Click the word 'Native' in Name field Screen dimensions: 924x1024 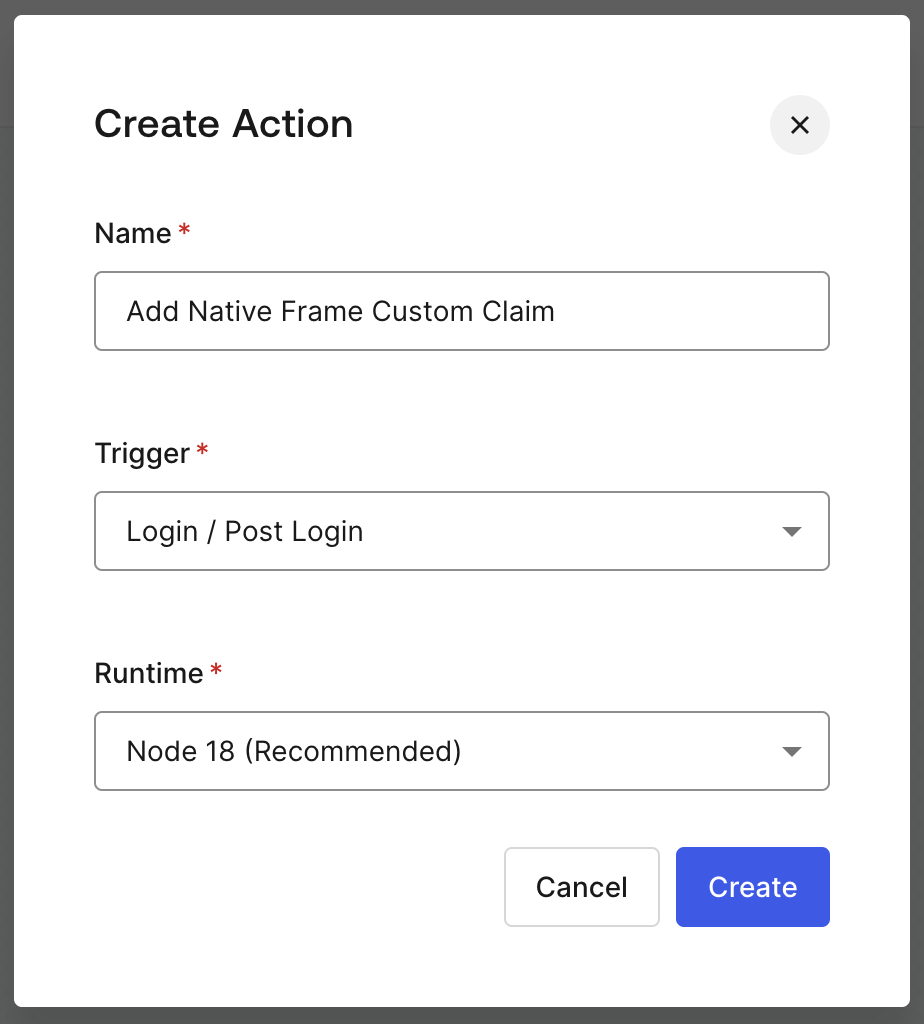[x=230, y=312]
